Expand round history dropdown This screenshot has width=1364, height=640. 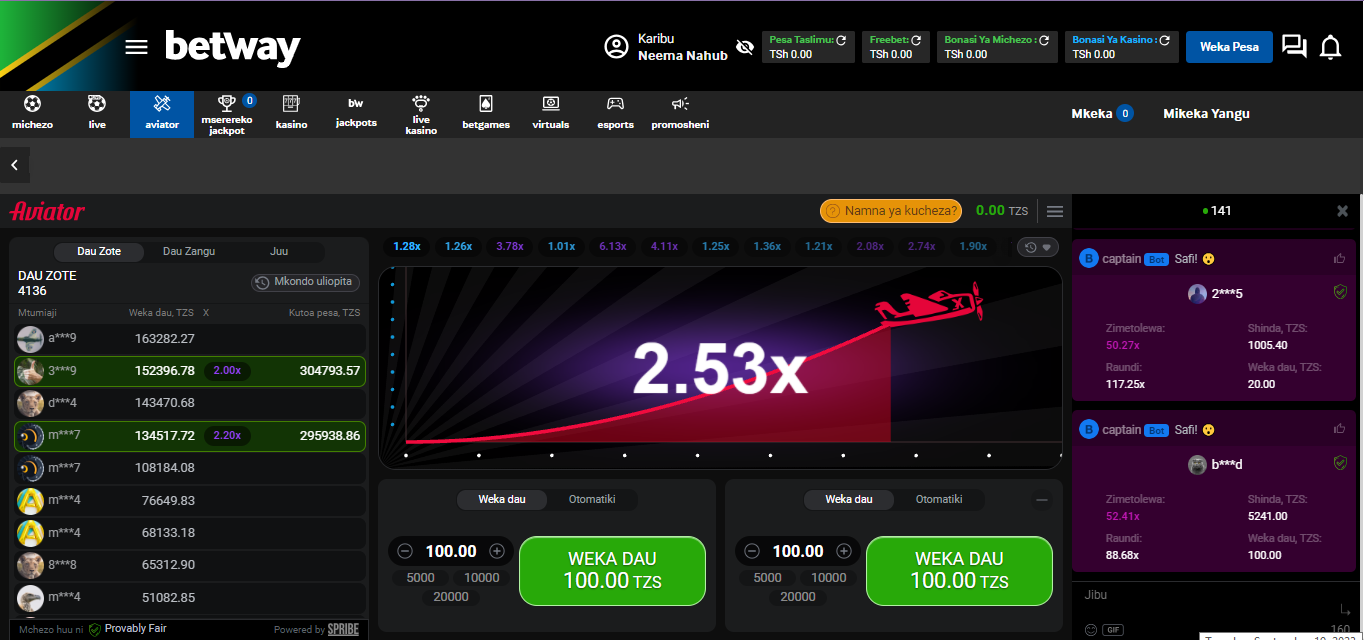coord(1038,247)
